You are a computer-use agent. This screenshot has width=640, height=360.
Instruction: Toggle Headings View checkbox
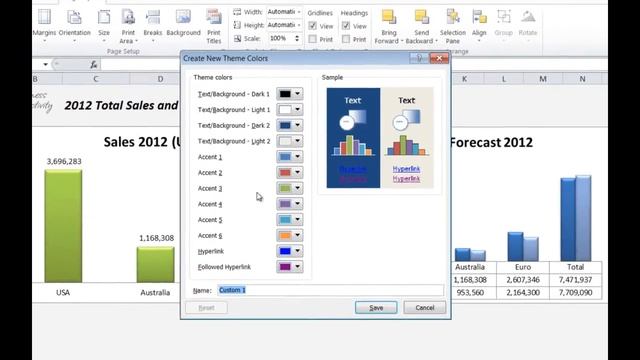click(x=346, y=26)
